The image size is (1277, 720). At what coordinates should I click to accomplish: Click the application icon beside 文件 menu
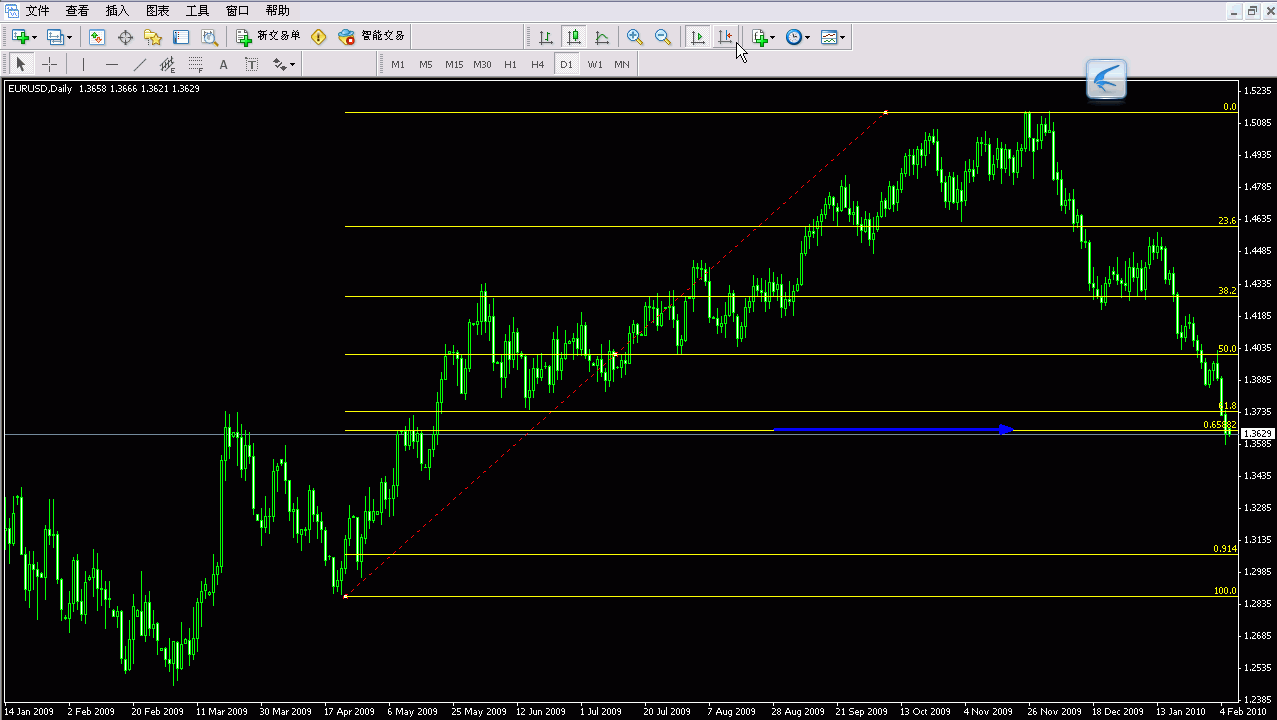click(x=12, y=11)
